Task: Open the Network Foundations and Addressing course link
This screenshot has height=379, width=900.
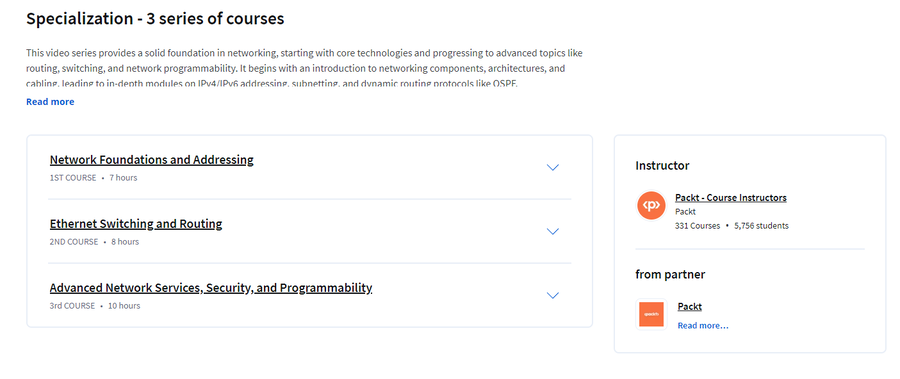Action: point(152,160)
